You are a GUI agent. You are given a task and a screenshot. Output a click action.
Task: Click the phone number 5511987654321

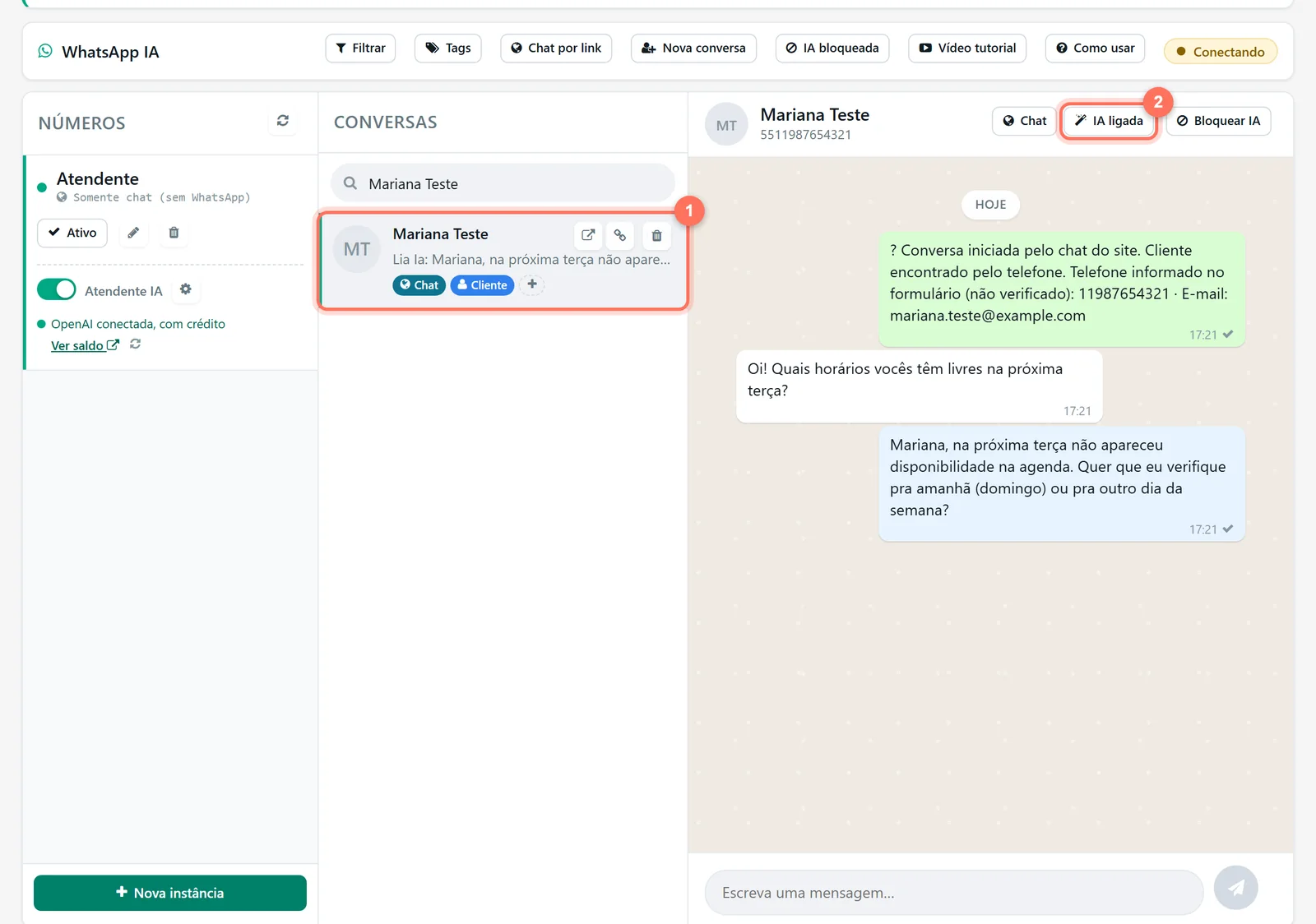click(805, 135)
